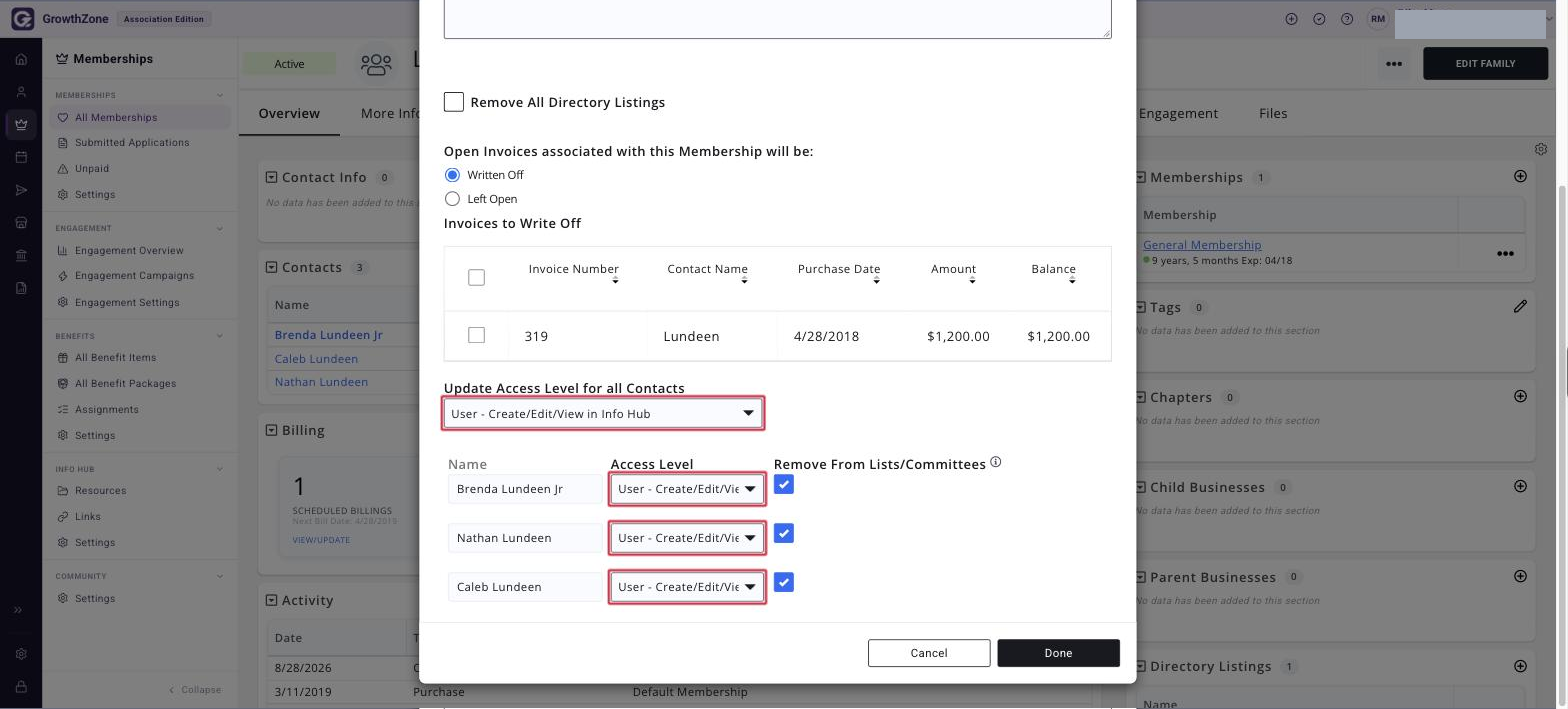Viewport: 1568px width, 709px height.
Task: Expand left rail with double-chevron icon
Action: tap(18, 610)
